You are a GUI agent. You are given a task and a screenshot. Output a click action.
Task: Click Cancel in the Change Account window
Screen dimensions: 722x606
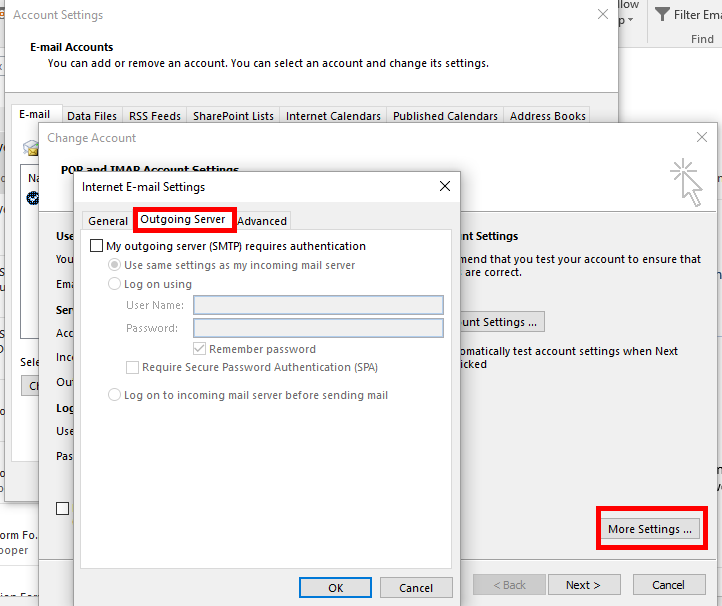pos(669,585)
